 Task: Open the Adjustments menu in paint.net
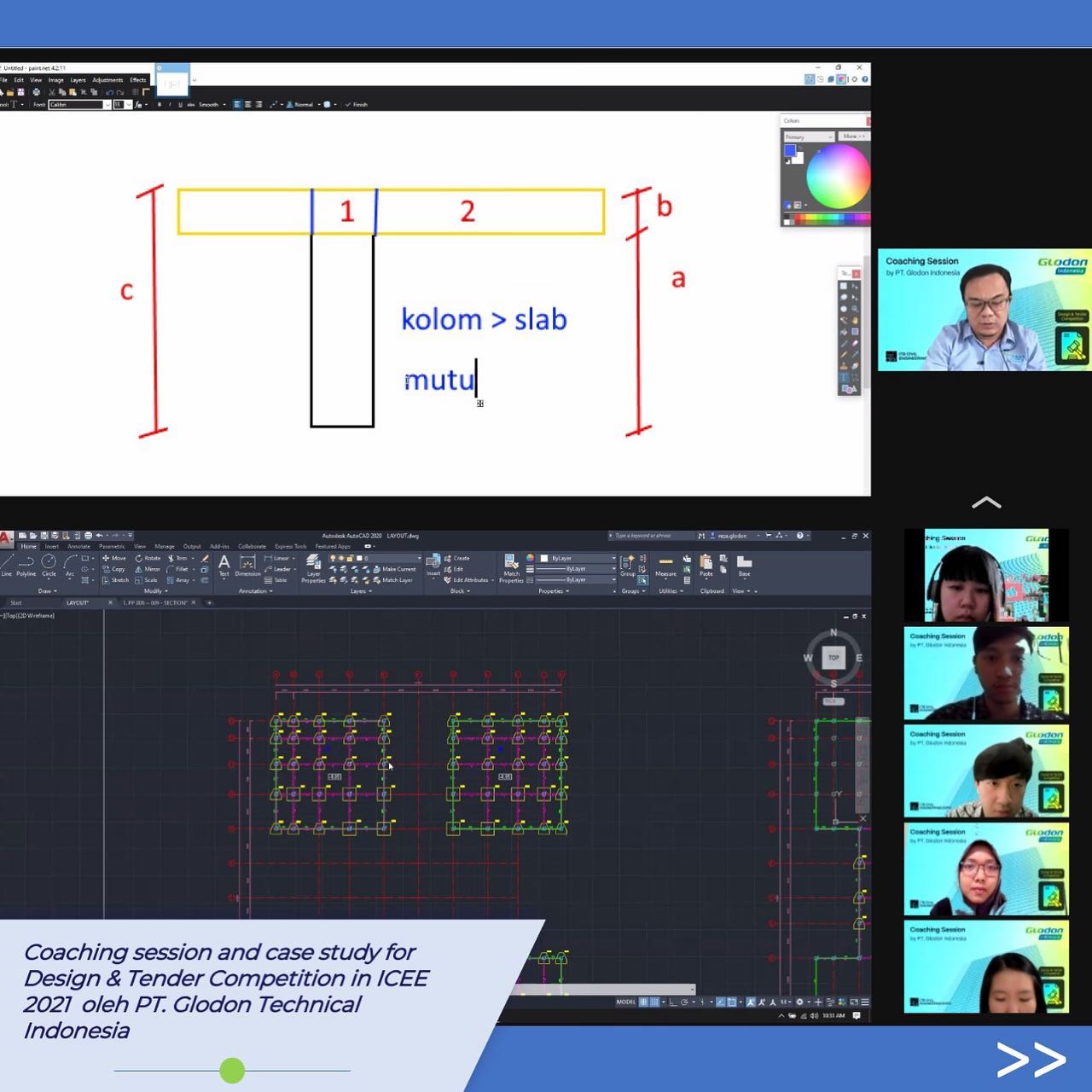107,80
